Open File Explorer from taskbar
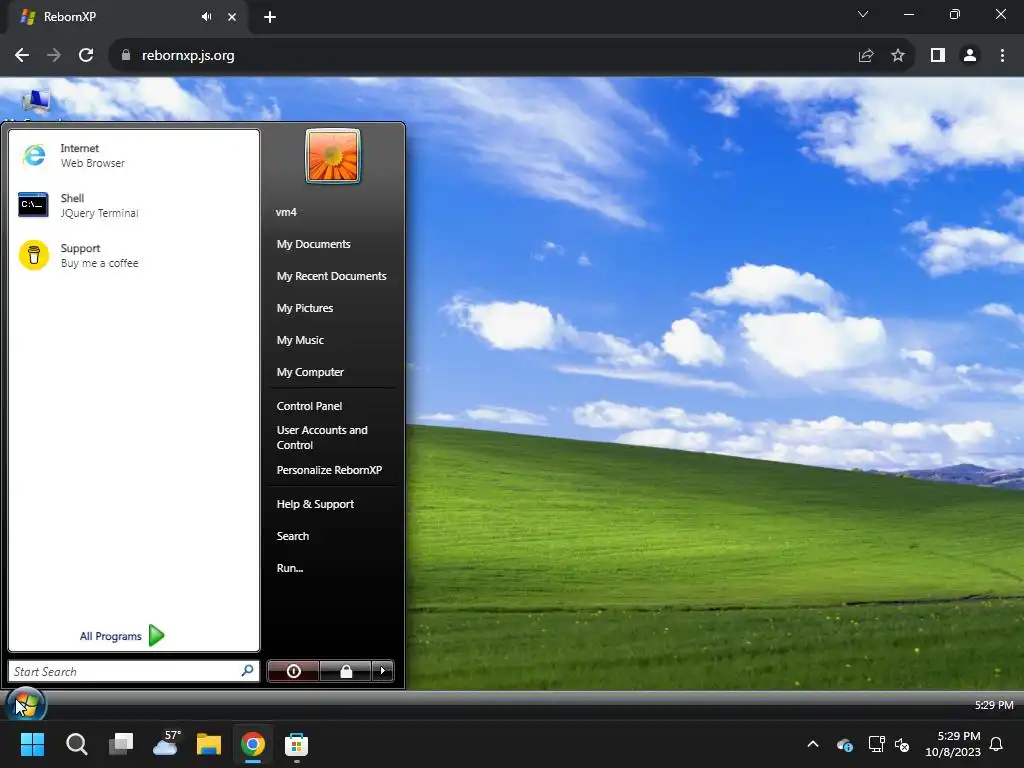This screenshot has width=1024, height=768. pyautogui.click(x=209, y=744)
